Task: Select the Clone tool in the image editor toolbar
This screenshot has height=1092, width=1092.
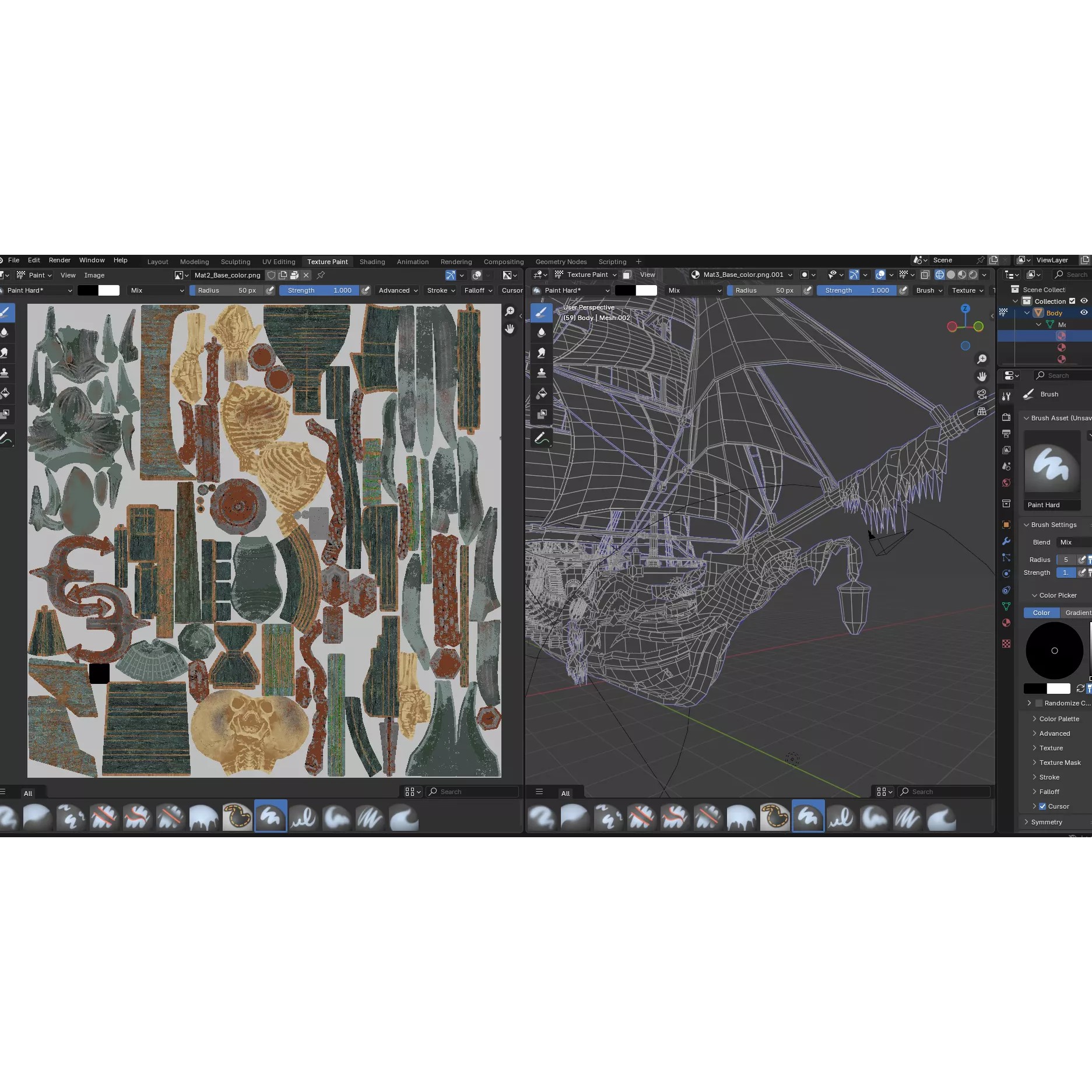Action: (7, 373)
